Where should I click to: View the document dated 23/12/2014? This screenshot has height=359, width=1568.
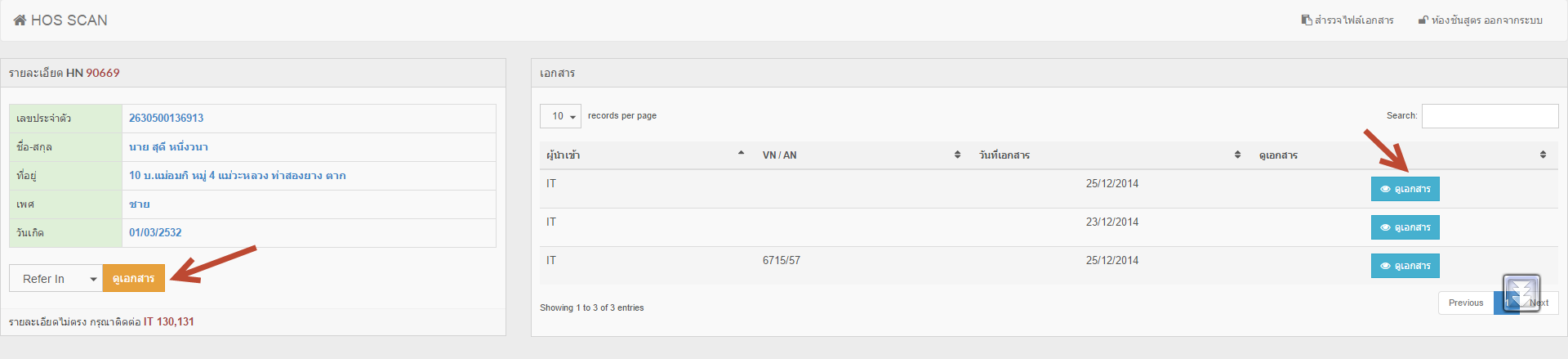coord(1405,227)
